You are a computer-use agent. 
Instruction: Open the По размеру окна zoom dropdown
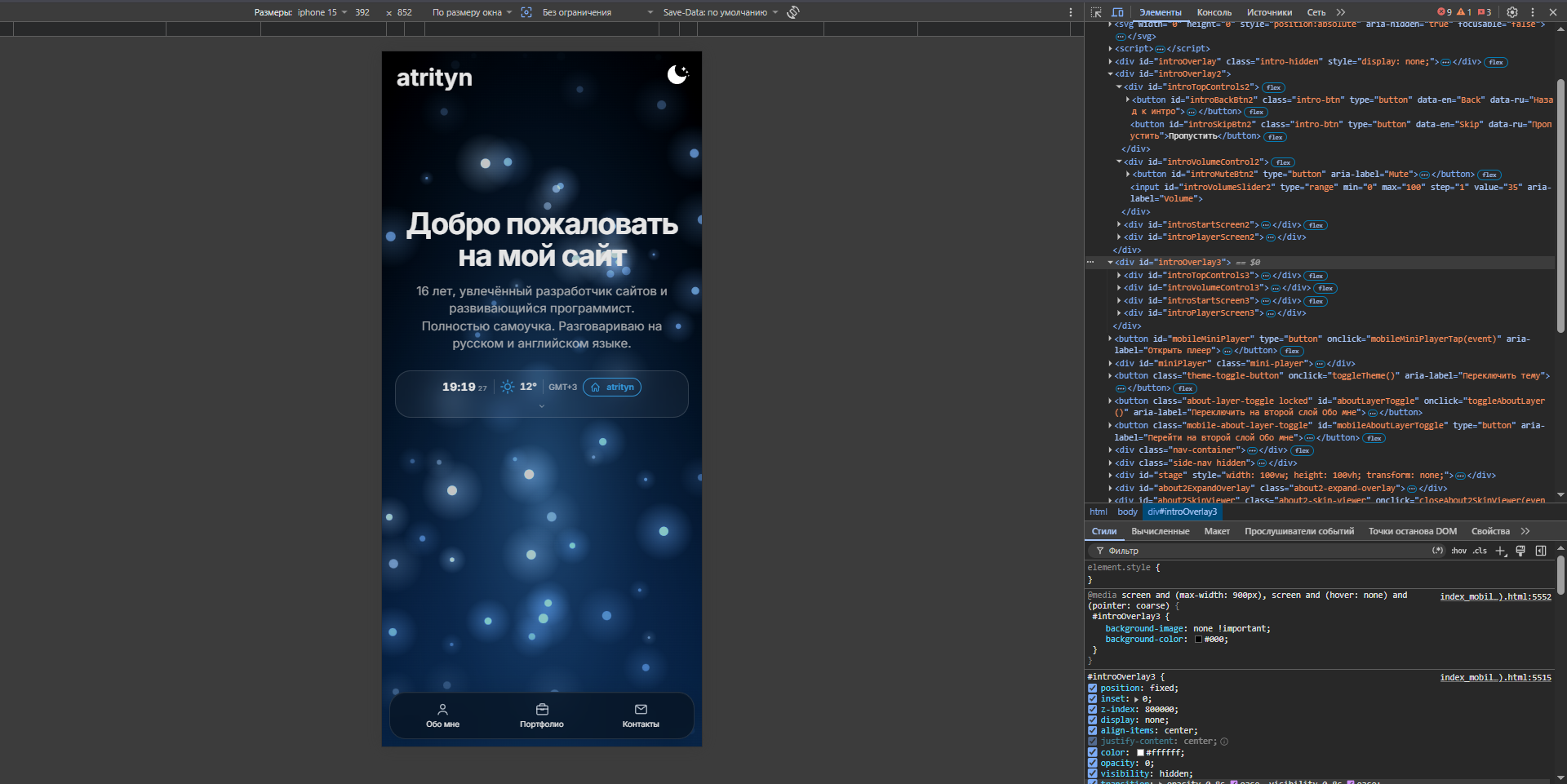click(473, 12)
